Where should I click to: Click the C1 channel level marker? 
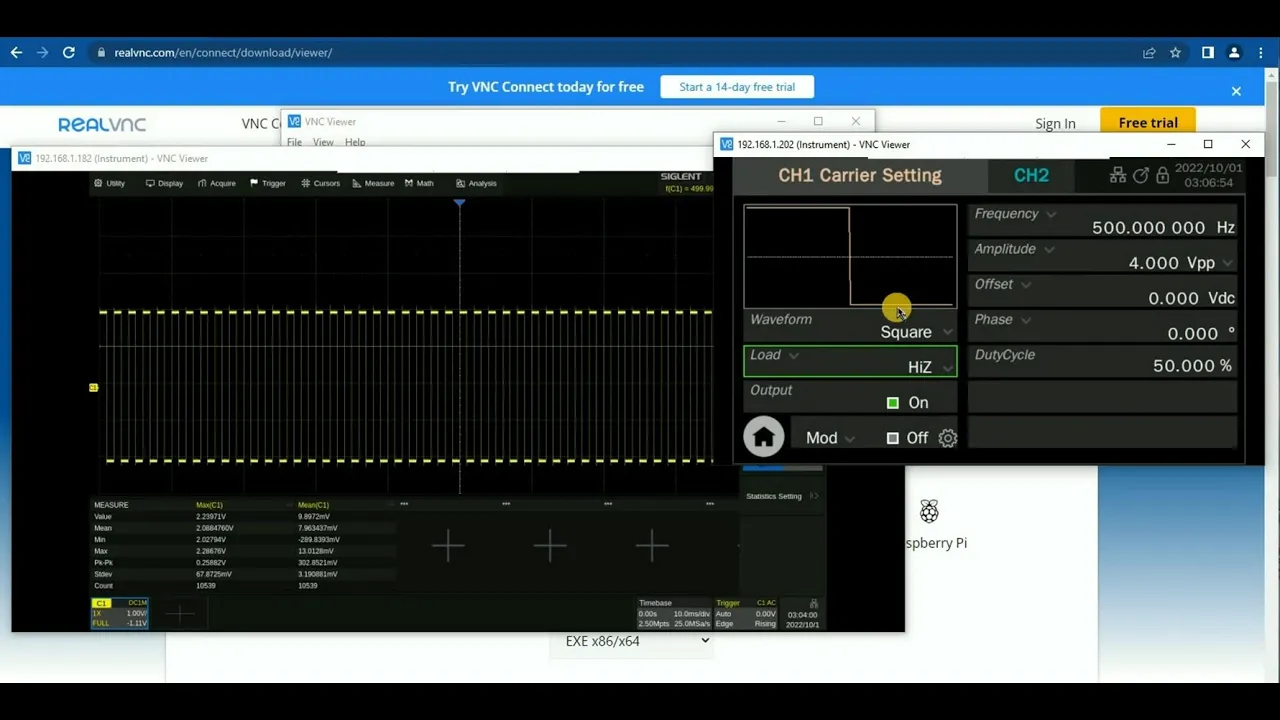tap(93, 387)
